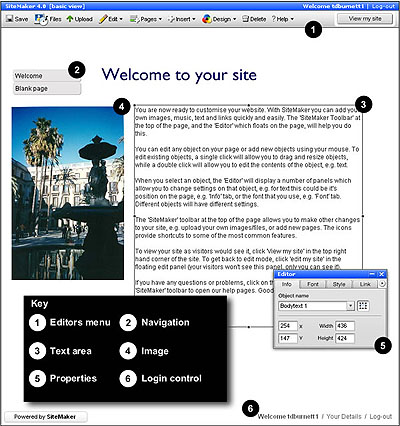Image resolution: width=400 pixels, height=426 pixels.
Task: Open the Help dropdown menu
Action: click(x=283, y=19)
